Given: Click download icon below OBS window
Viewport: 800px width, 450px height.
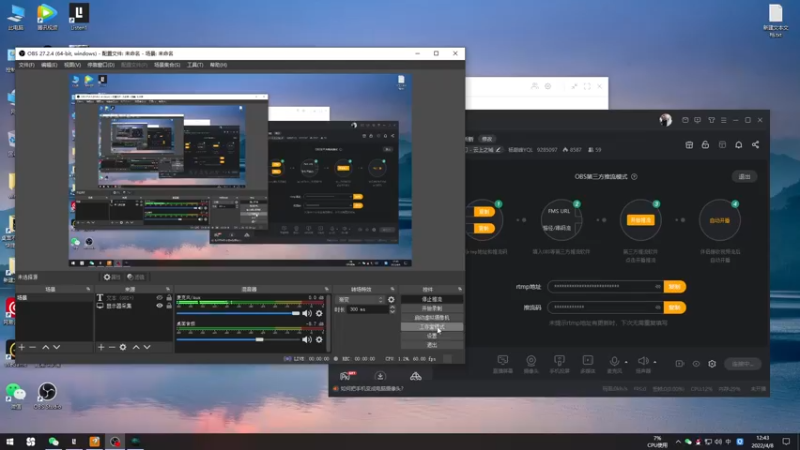Looking at the screenshot, I should pos(380,376).
